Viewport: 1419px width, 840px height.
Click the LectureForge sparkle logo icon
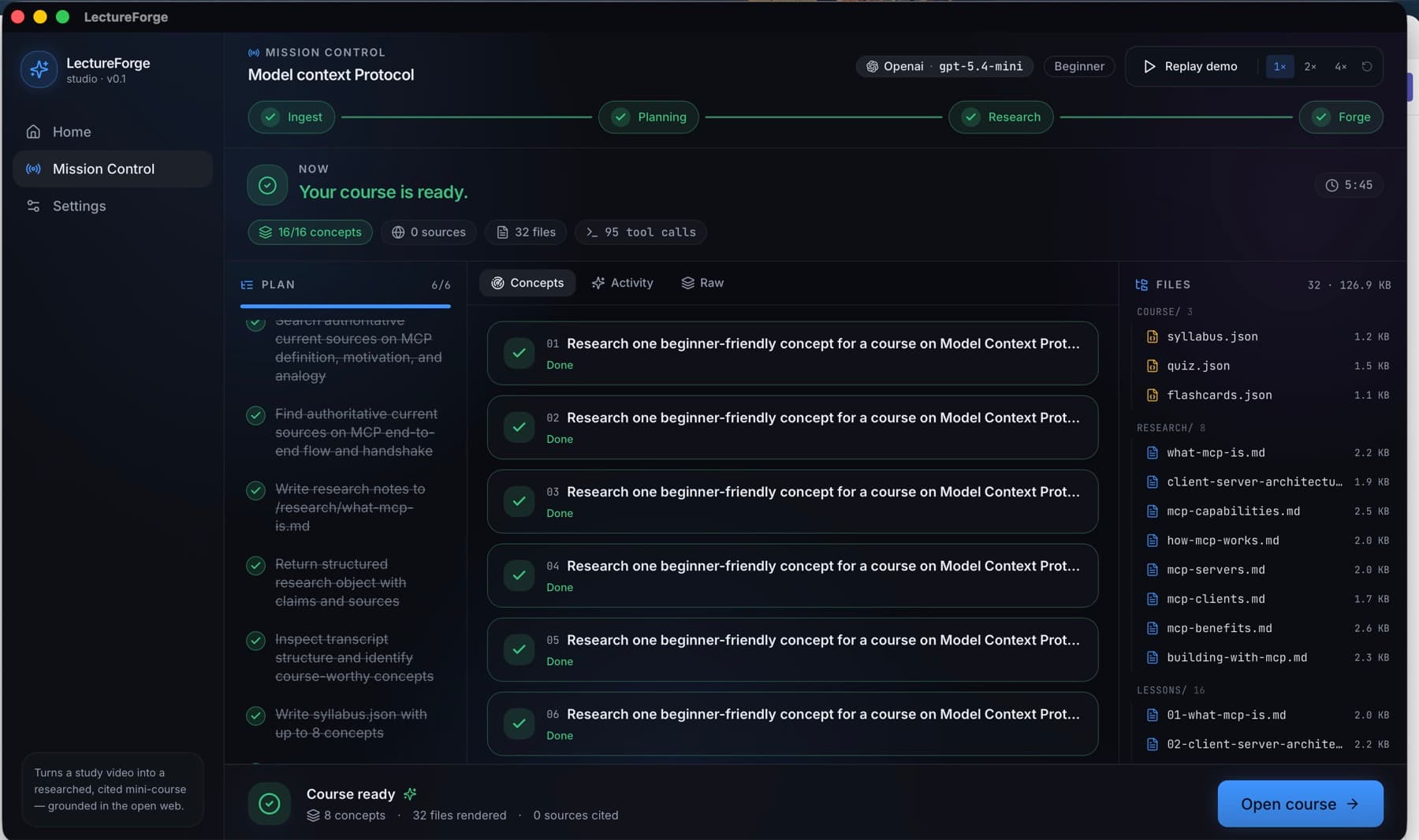[39, 69]
